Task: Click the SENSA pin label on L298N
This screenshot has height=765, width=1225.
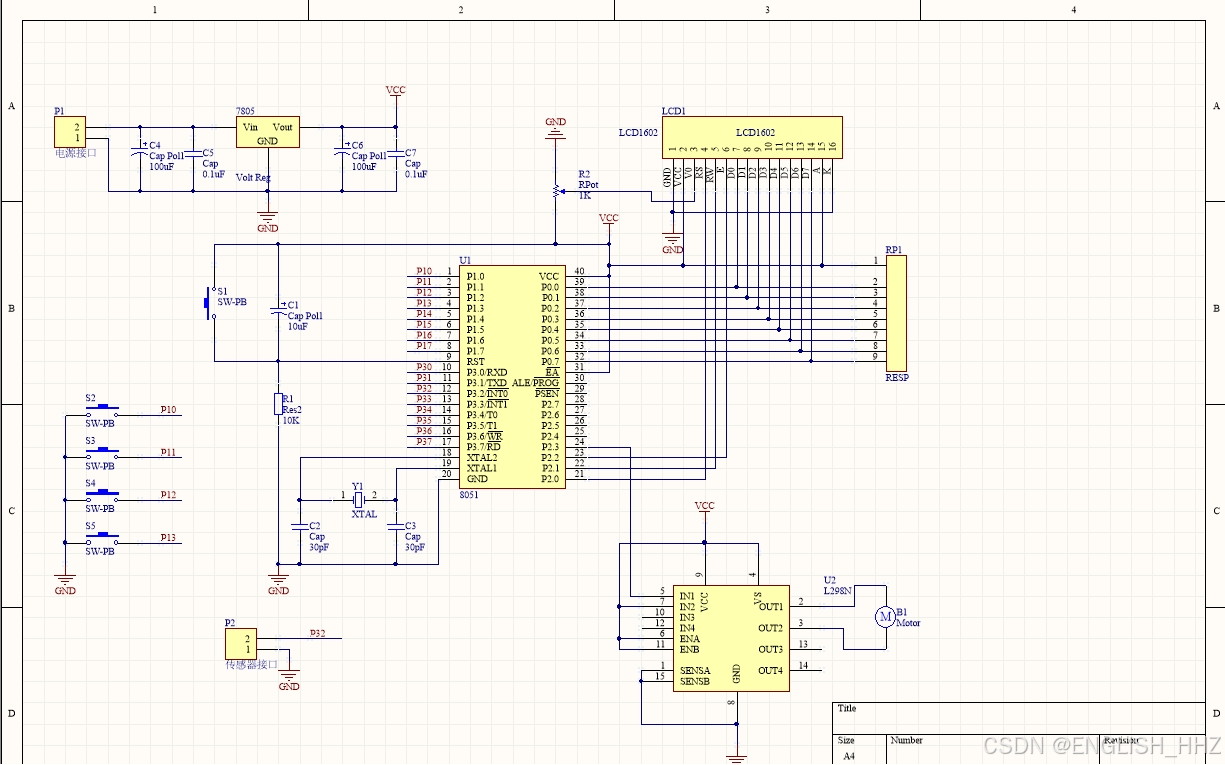Action: 695,670
